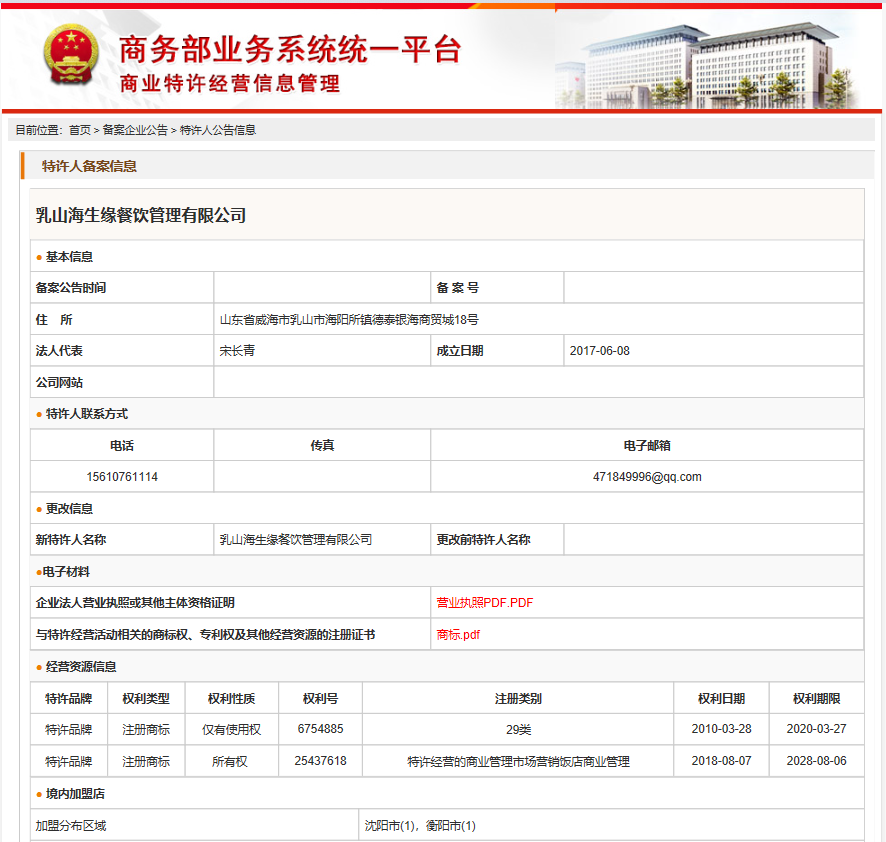Click company name 乳山海生缘餐饮管理有限公司 heading
Viewport: 886px width, 842px height.
pos(141,215)
